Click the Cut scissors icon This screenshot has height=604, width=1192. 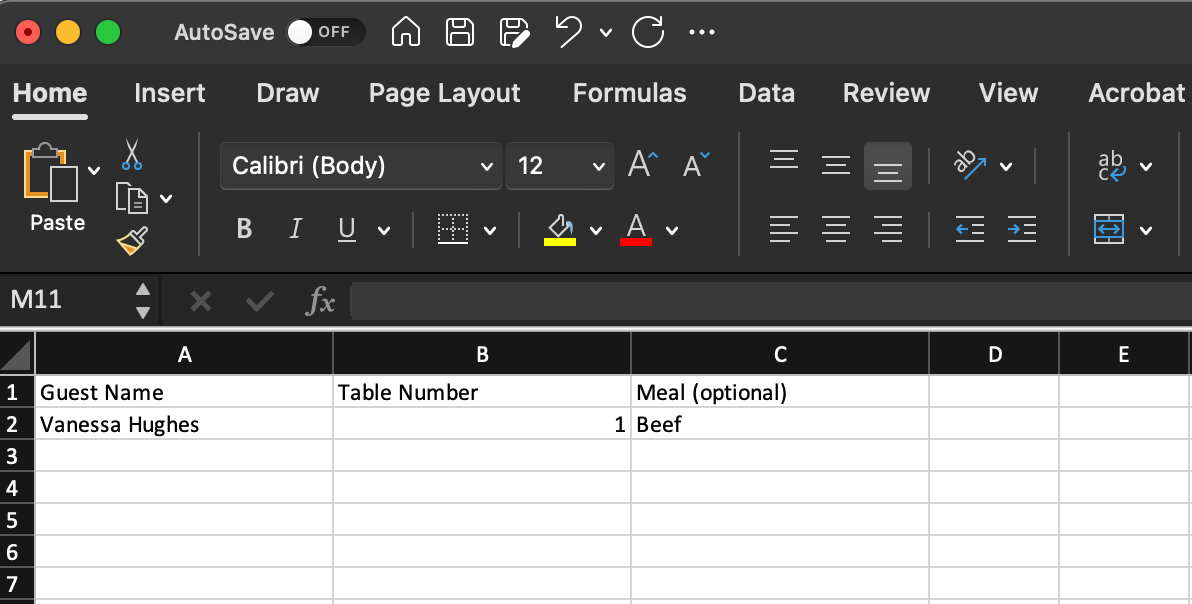[x=132, y=155]
